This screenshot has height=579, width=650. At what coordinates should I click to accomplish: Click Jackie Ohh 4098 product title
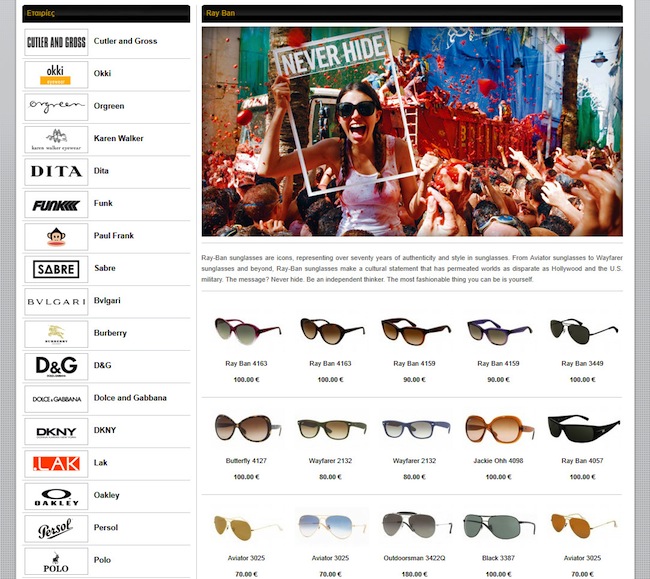(498, 460)
